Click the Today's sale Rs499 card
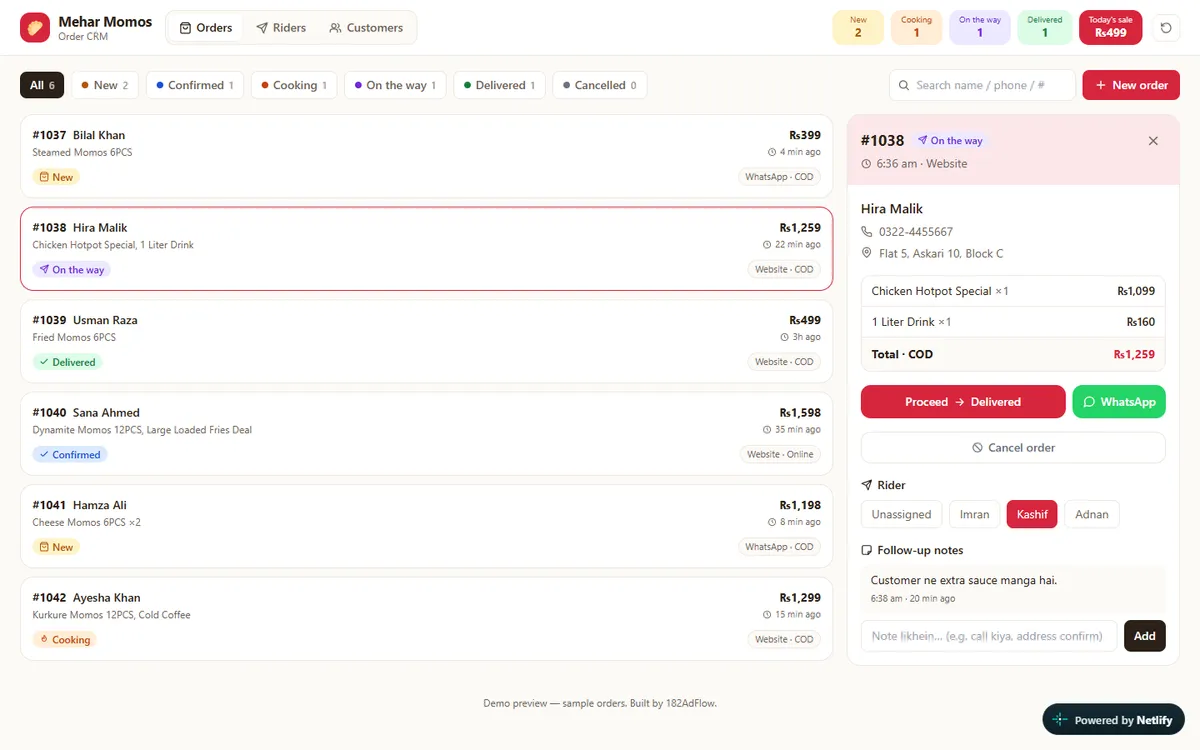This screenshot has height=750, width=1200. click(1111, 28)
